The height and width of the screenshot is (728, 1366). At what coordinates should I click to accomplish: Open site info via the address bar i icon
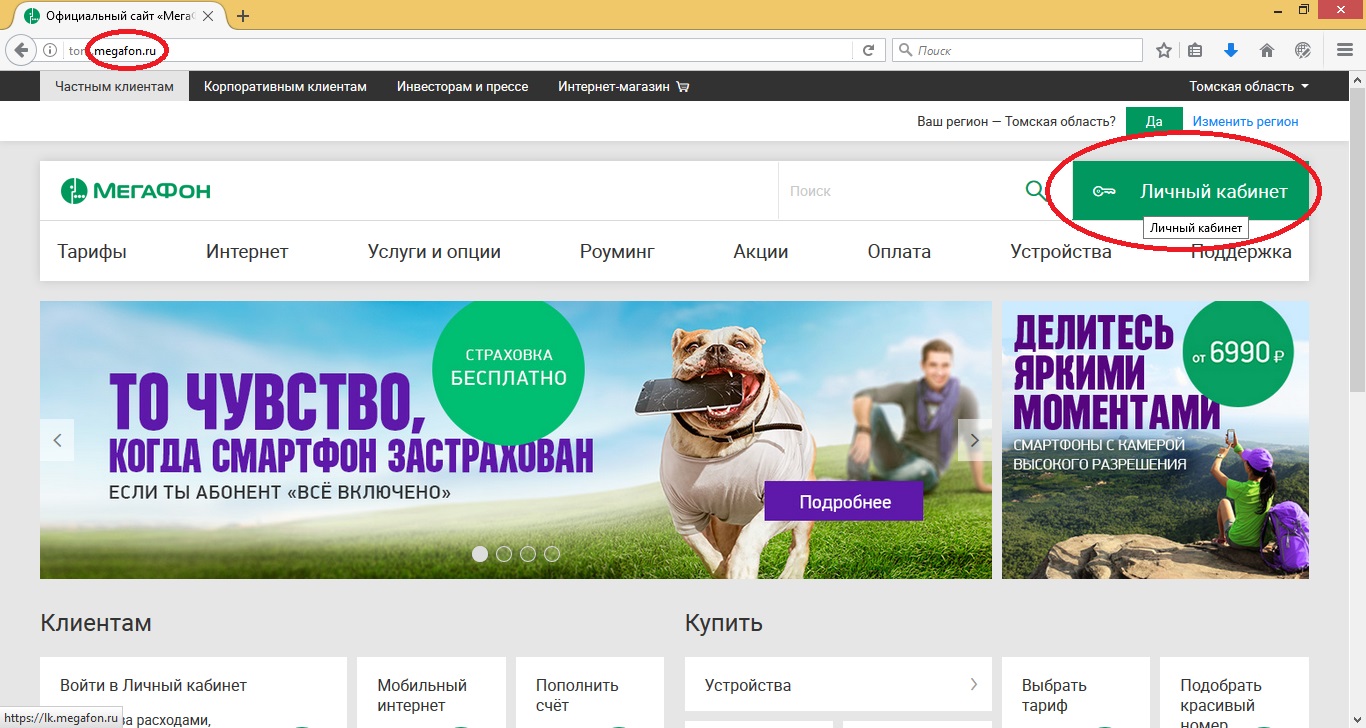click(x=48, y=49)
